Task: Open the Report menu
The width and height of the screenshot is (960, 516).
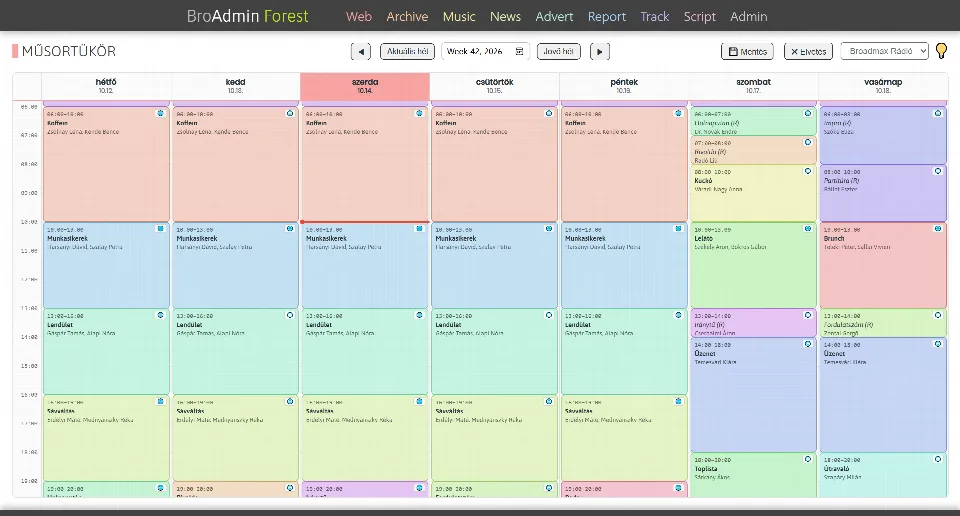Action: [x=607, y=17]
